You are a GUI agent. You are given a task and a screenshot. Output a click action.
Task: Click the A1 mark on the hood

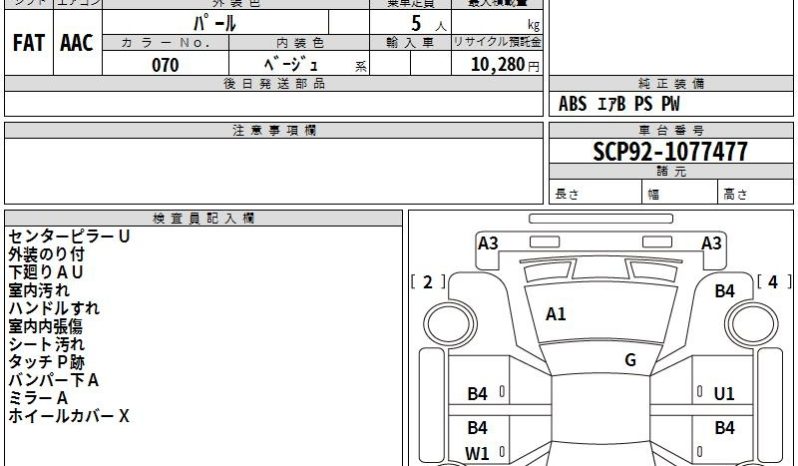556,314
